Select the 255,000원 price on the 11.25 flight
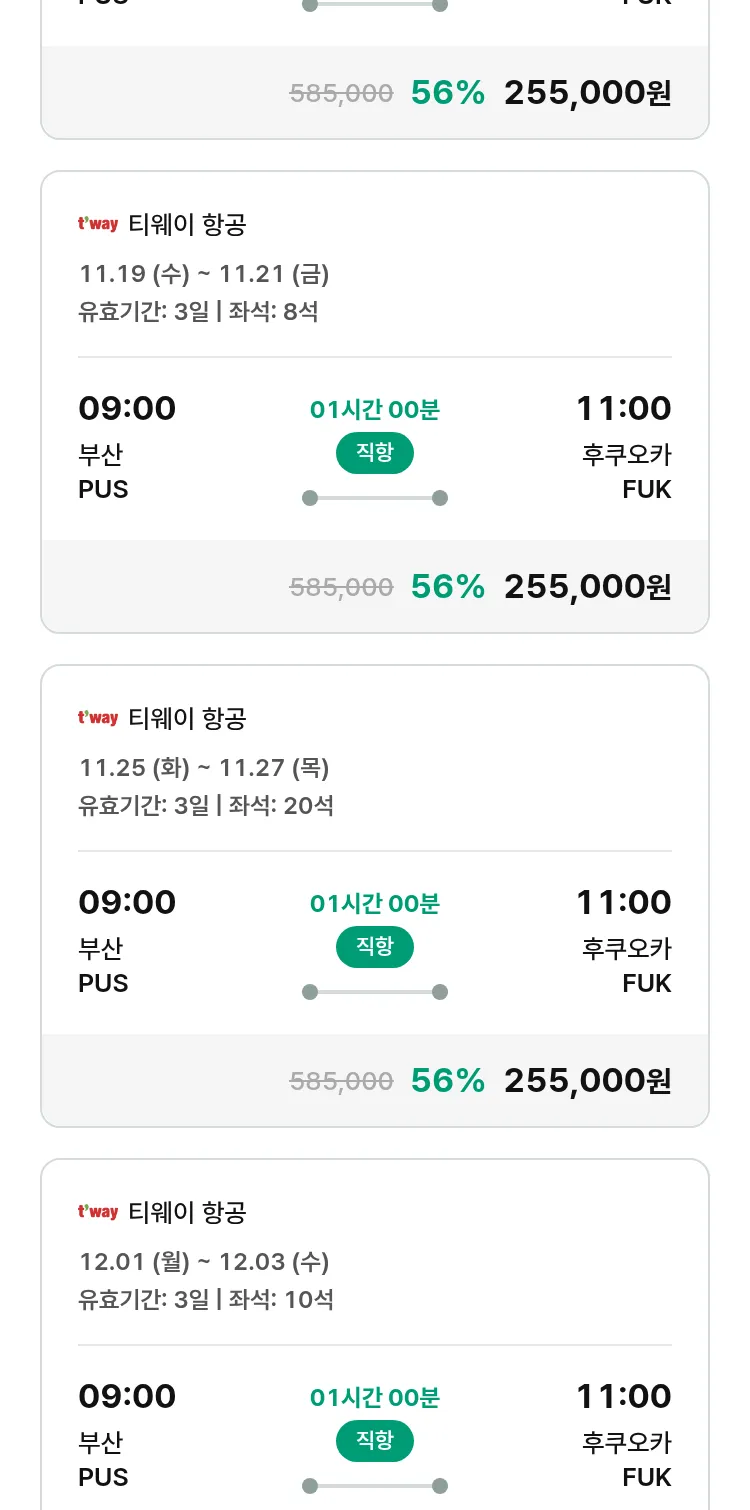 coord(587,1081)
